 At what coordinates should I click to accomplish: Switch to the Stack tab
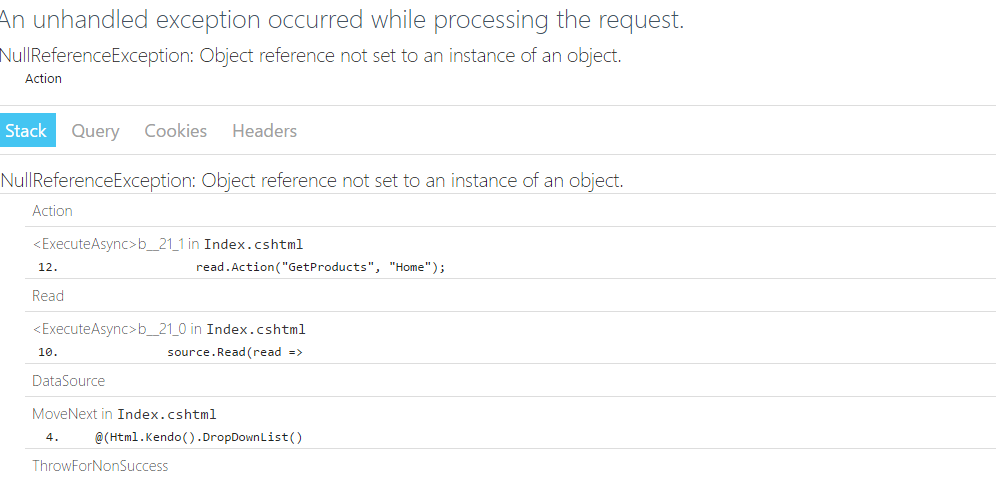click(27, 131)
